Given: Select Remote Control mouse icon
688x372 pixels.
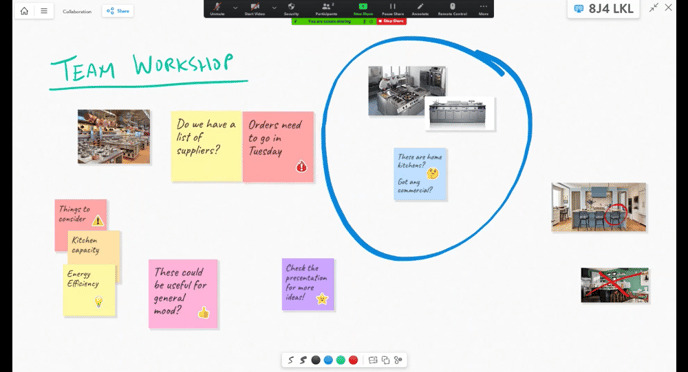Looking at the screenshot, I should (x=452, y=8).
